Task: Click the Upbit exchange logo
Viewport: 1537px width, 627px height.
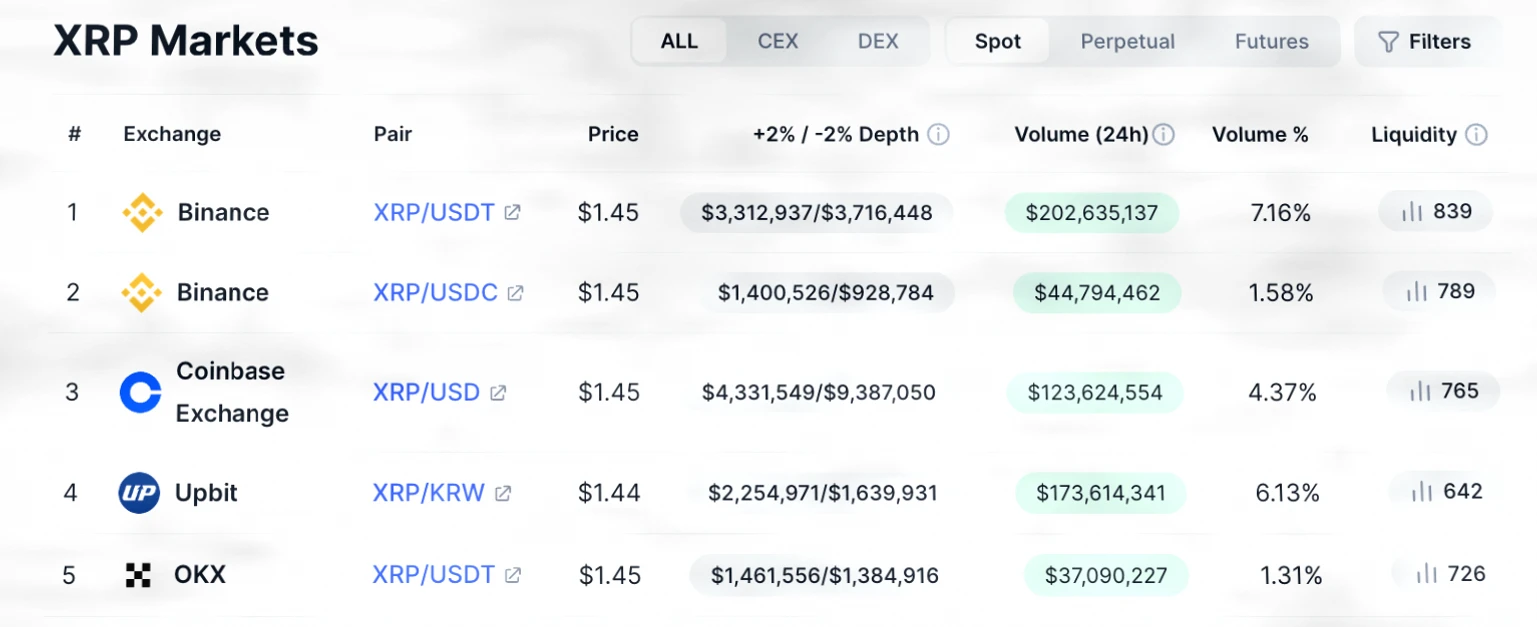Action: coord(141,492)
